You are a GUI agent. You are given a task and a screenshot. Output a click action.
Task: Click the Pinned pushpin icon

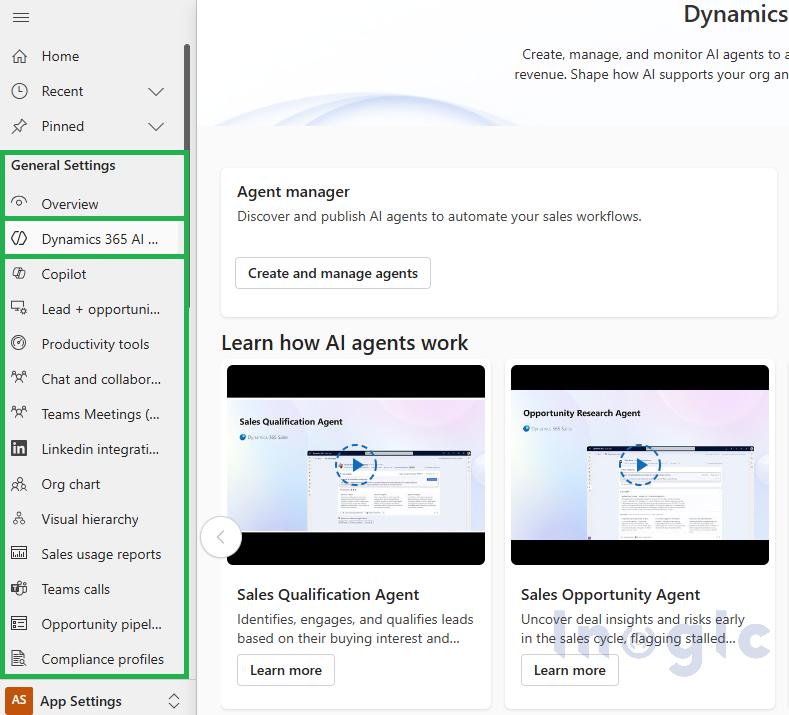click(20, 126)
